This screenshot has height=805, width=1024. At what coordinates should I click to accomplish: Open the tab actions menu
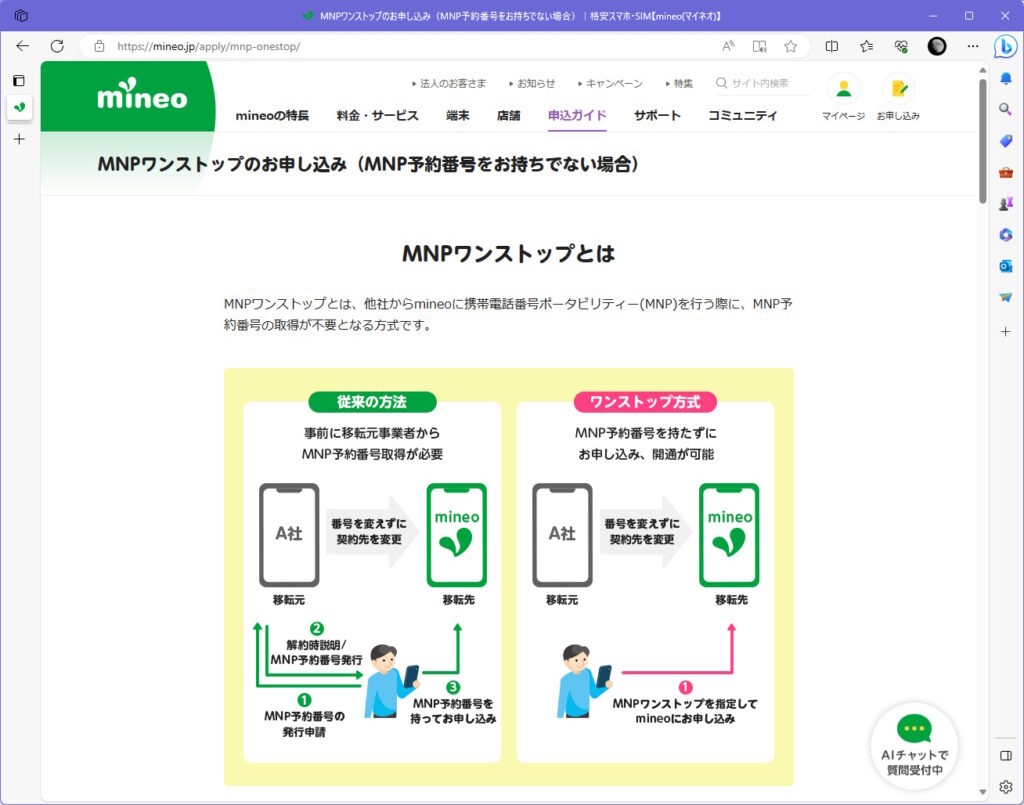(x=19, y=81)
